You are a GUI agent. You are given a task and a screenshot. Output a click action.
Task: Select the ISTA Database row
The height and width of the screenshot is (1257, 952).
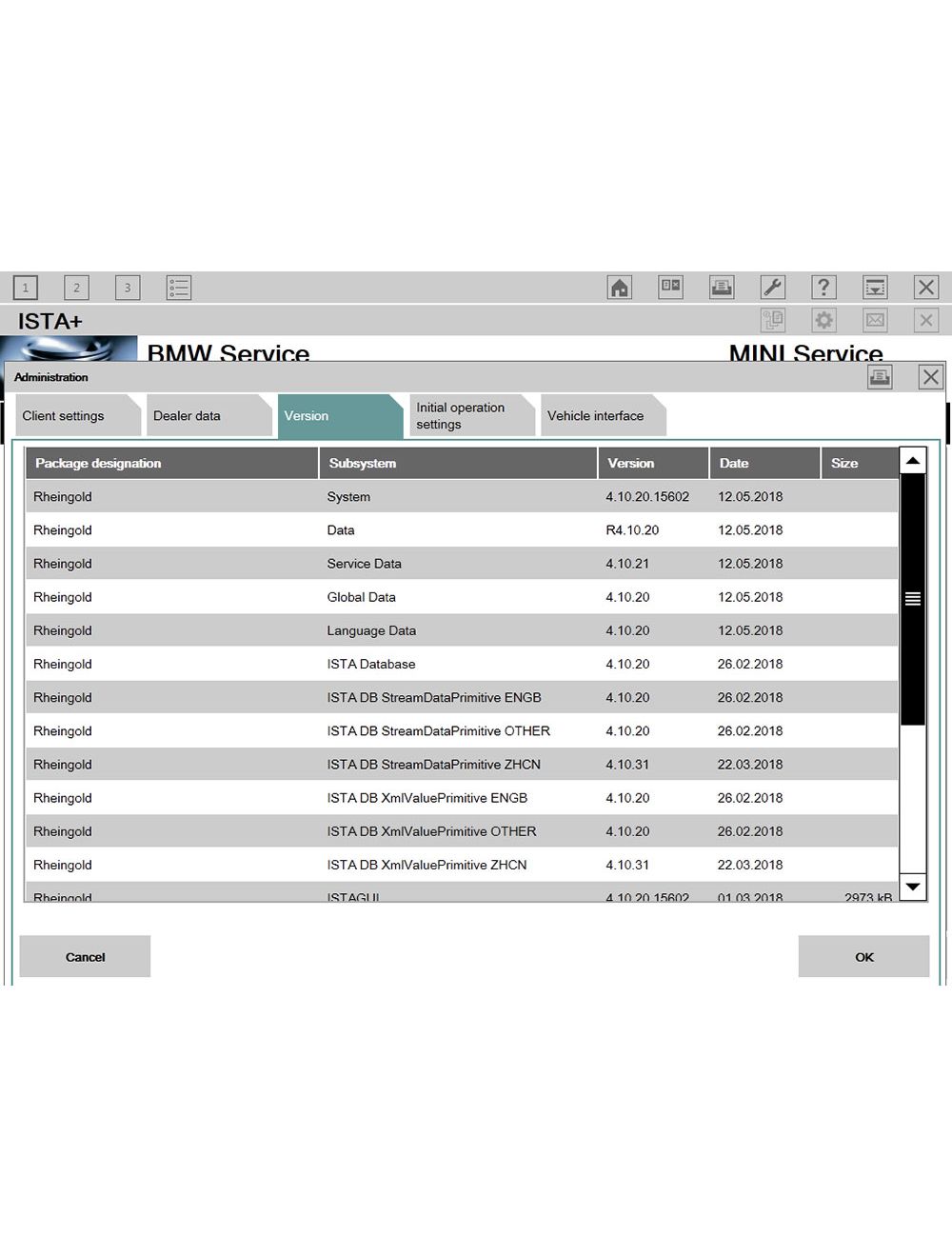coord(462,664)
